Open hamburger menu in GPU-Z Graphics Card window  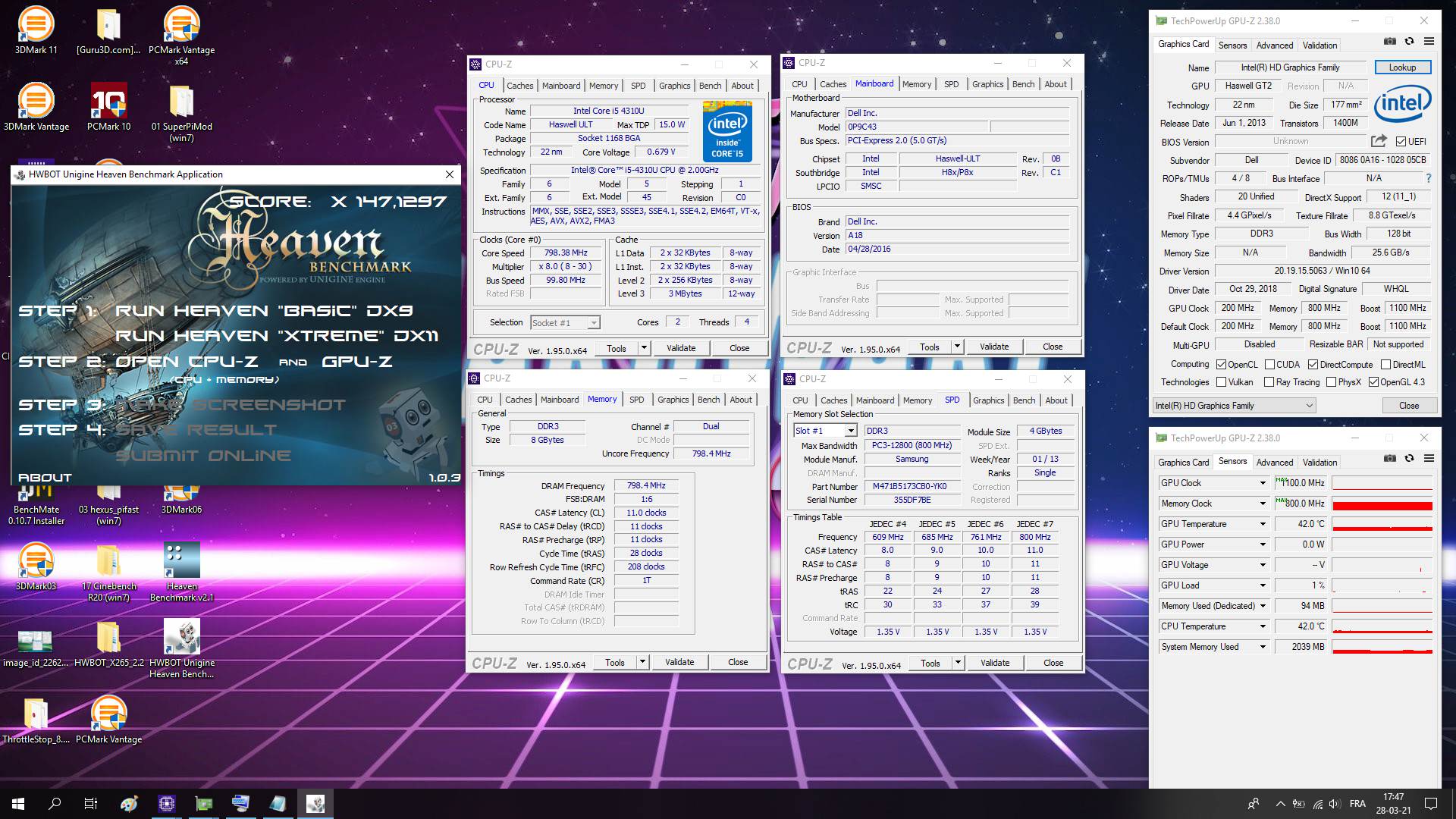[x=1429, y=42]
